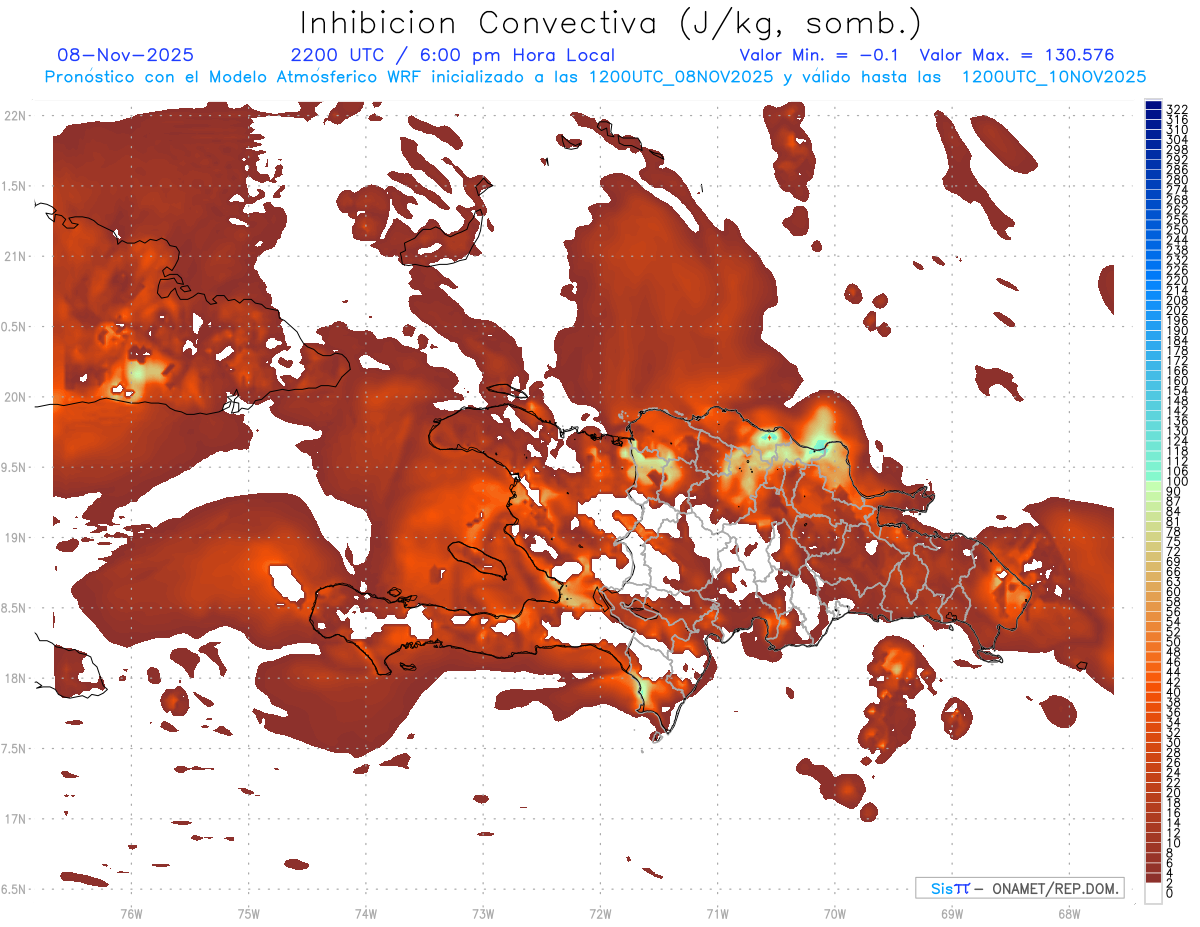The height and width of the screenshot is (927, 1200).
Task: Click the '9.5N' latitude label
Action: (15, 467)
